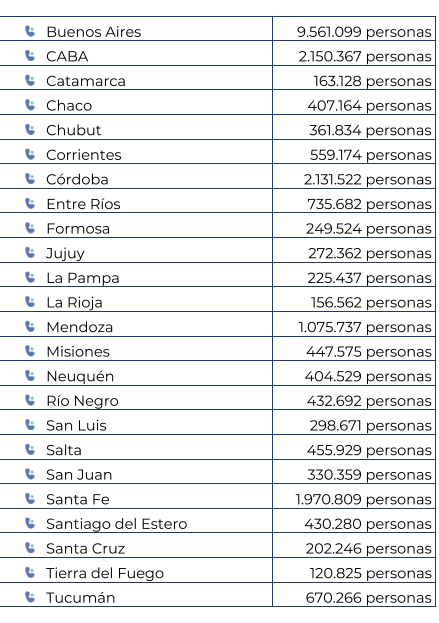439x623 pixels.
Task: Click the Santiago del Estero label
Action: click(x=117, y=524)
